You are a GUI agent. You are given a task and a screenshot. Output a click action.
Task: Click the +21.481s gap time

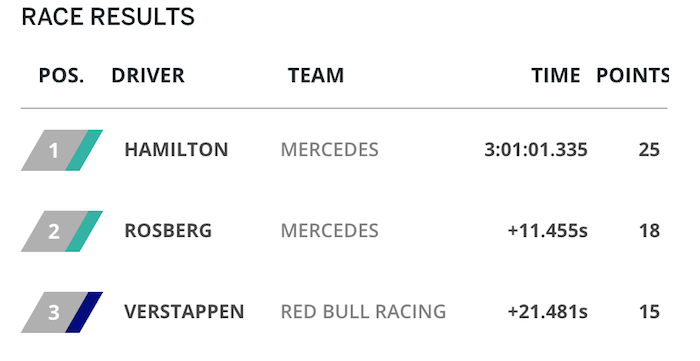(x=548, y=311)
